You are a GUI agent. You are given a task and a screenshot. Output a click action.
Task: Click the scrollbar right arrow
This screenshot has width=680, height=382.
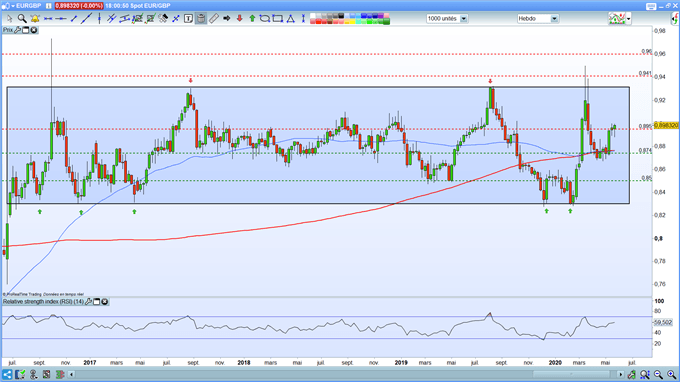click(x=621, y=374)
